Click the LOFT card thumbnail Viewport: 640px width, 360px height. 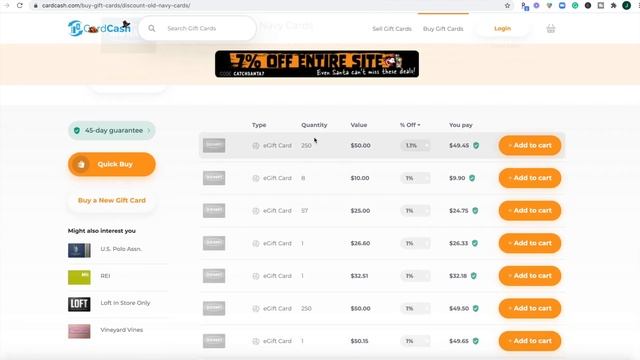[x=79, y=304]
